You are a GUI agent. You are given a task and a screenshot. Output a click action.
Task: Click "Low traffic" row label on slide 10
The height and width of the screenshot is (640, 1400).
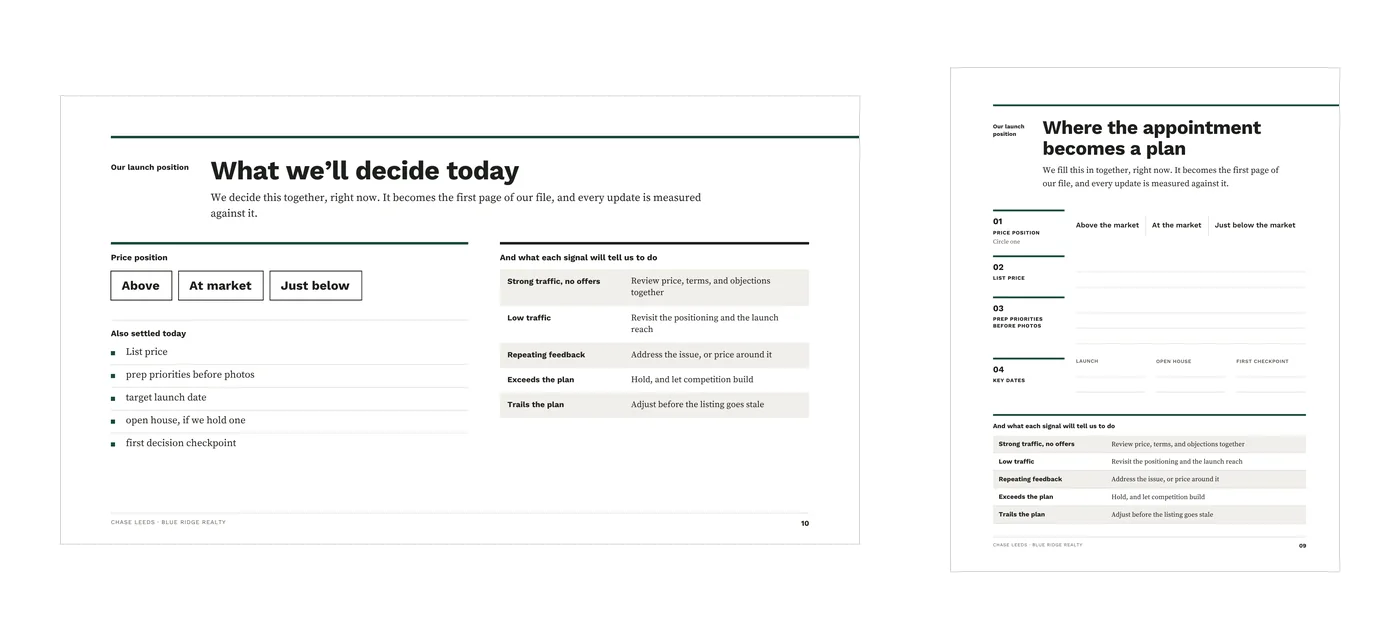point(529,318)
